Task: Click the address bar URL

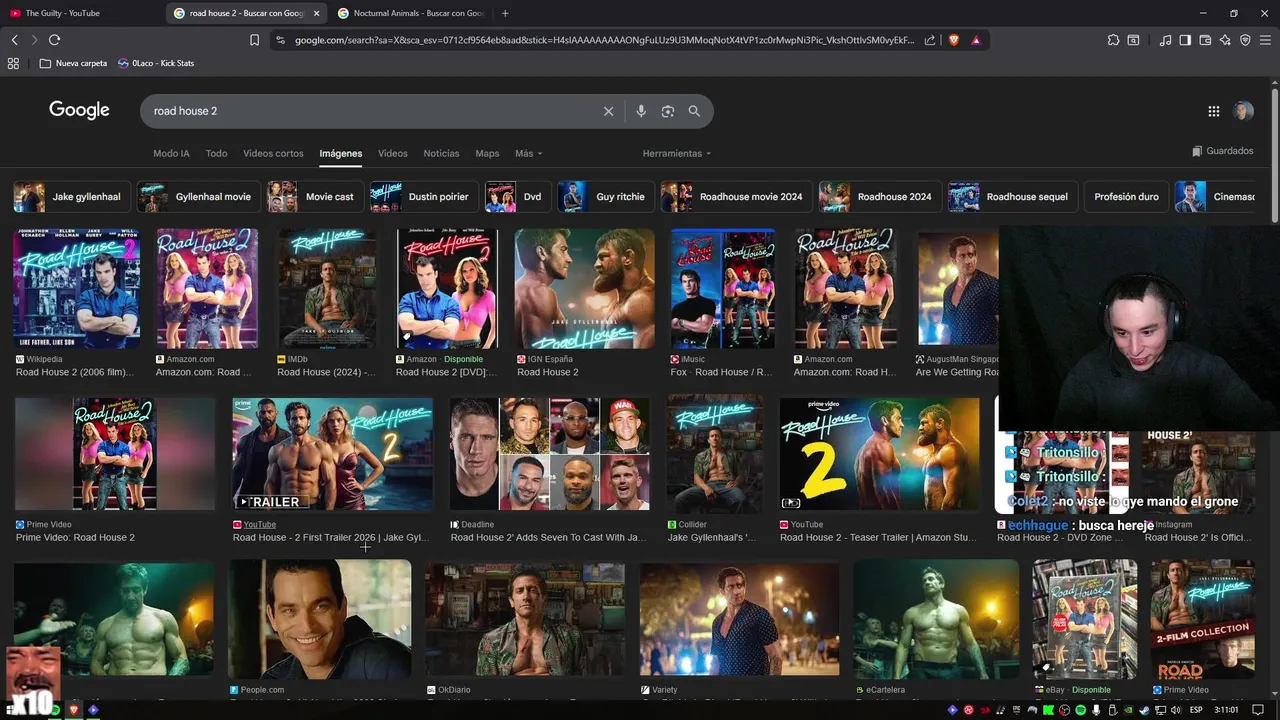Action: point(604,40)
